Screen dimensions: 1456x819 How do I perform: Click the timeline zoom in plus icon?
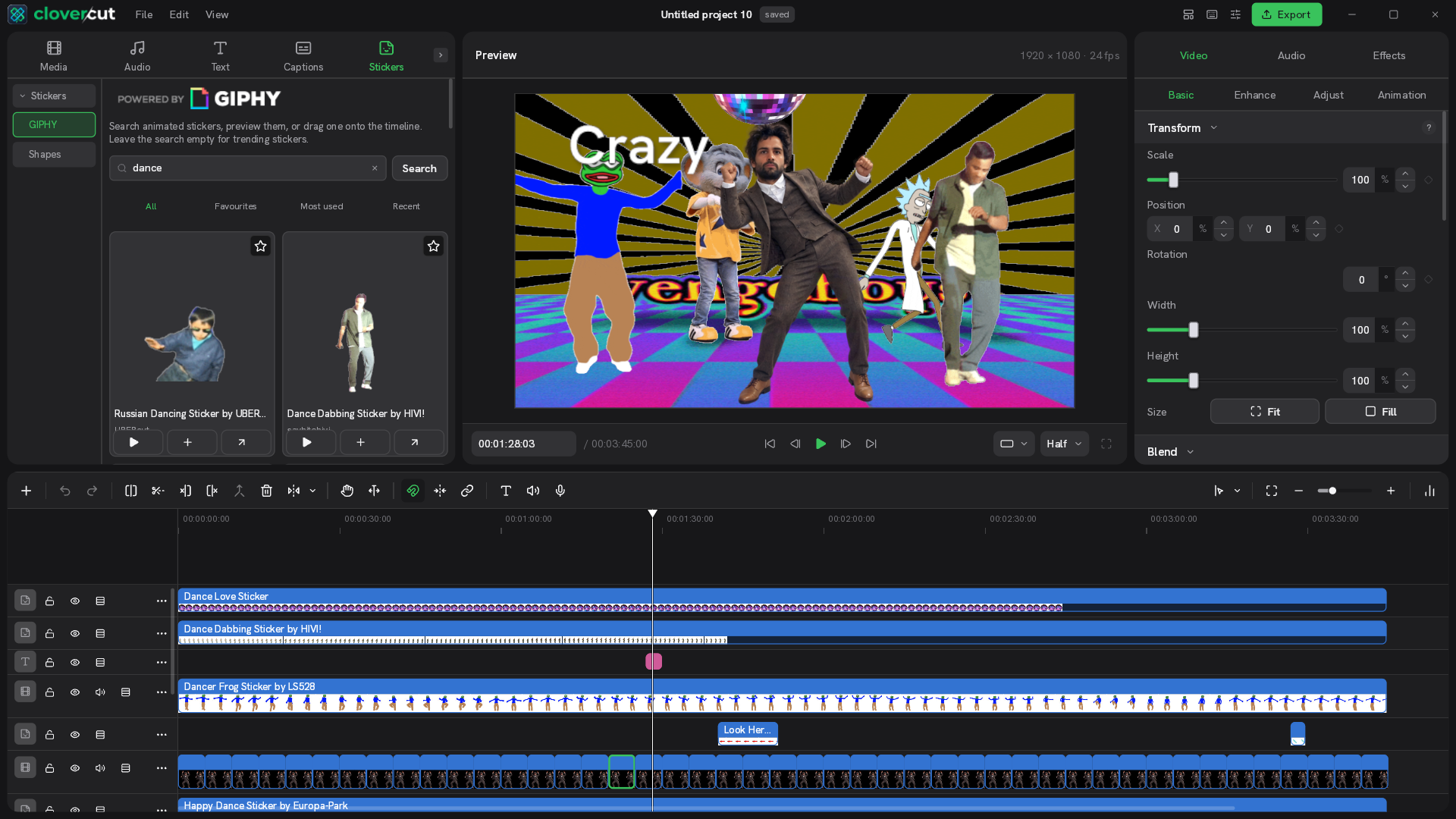1391,491
